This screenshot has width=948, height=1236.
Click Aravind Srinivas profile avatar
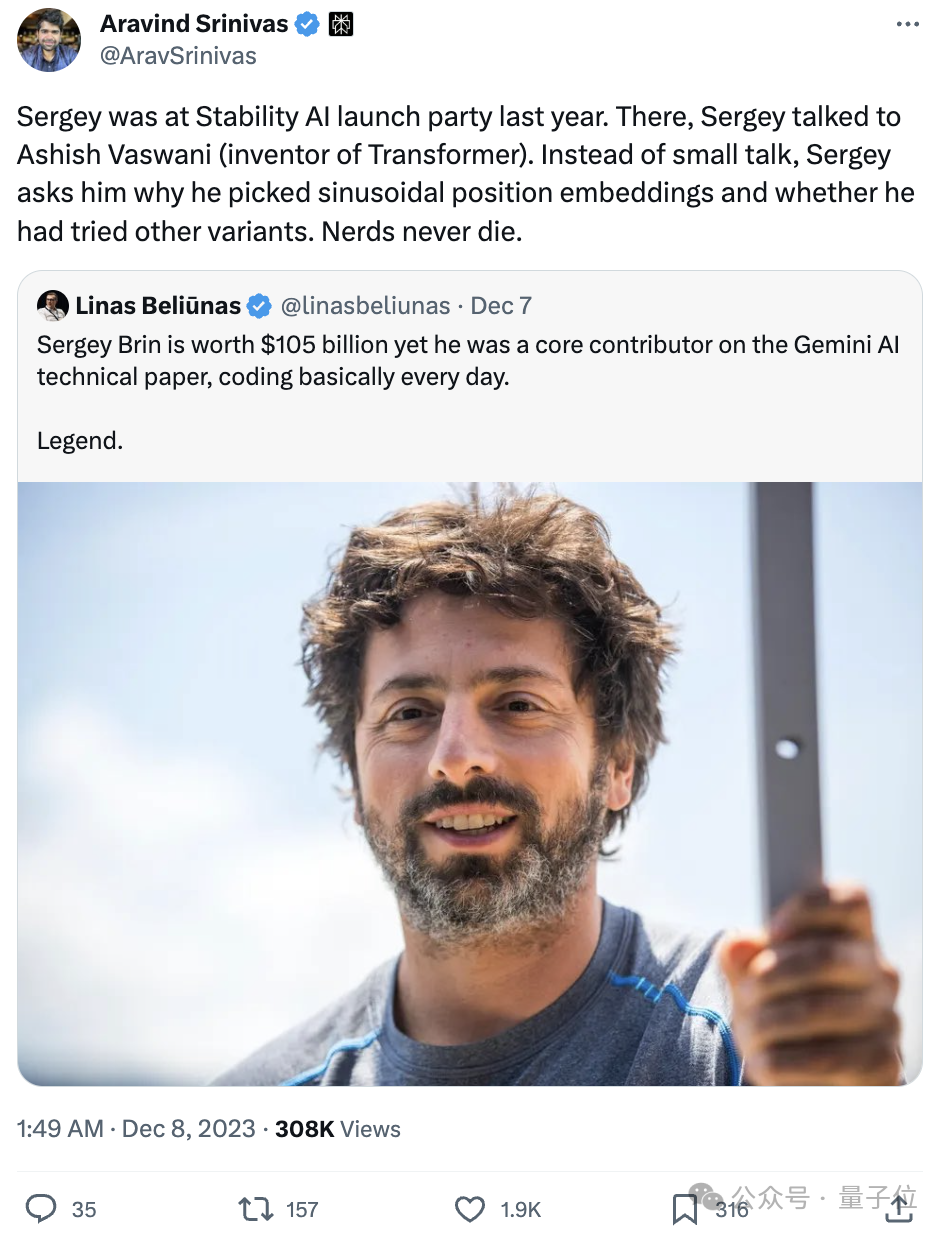[49, 40]
